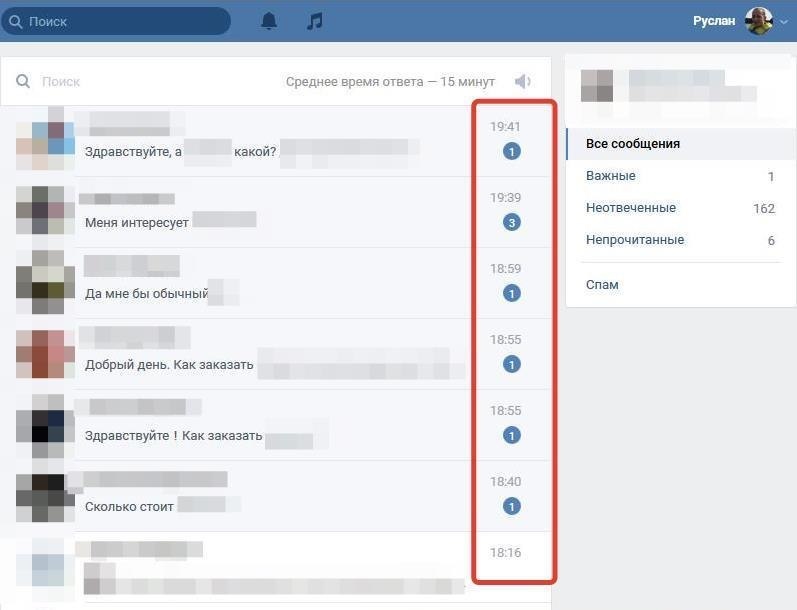
Task: Click the unread badge under 19:41
Action: (x=511, y=151)
